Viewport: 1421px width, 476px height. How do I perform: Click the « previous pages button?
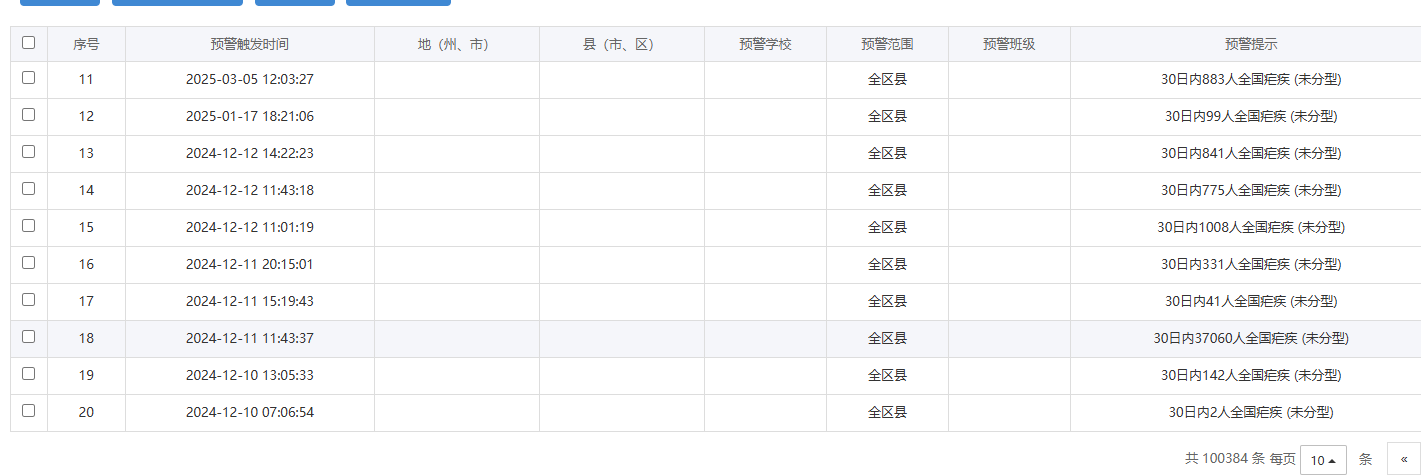1403,460
